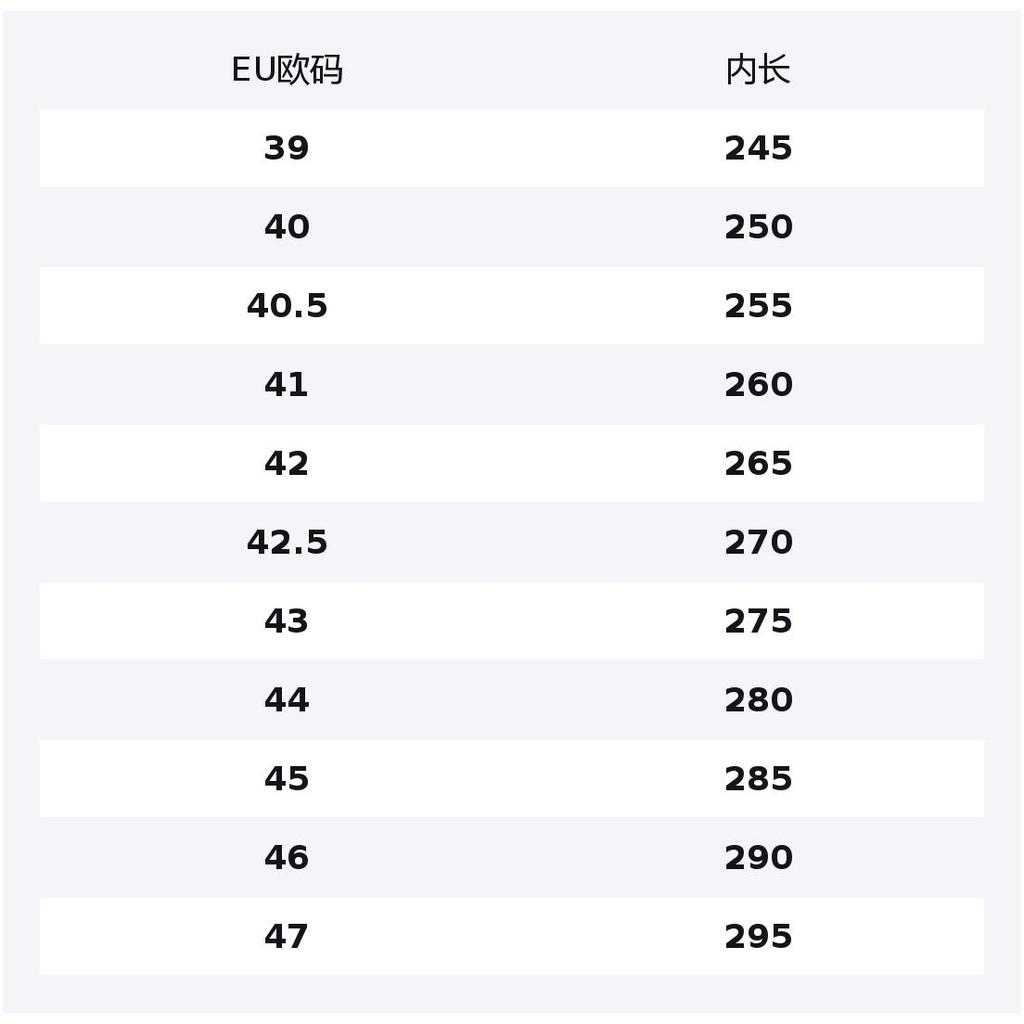Choose EU size 42 cell
This screenshot has width=1024, height=1024.
pyautogui.click(x=286, y=464)
